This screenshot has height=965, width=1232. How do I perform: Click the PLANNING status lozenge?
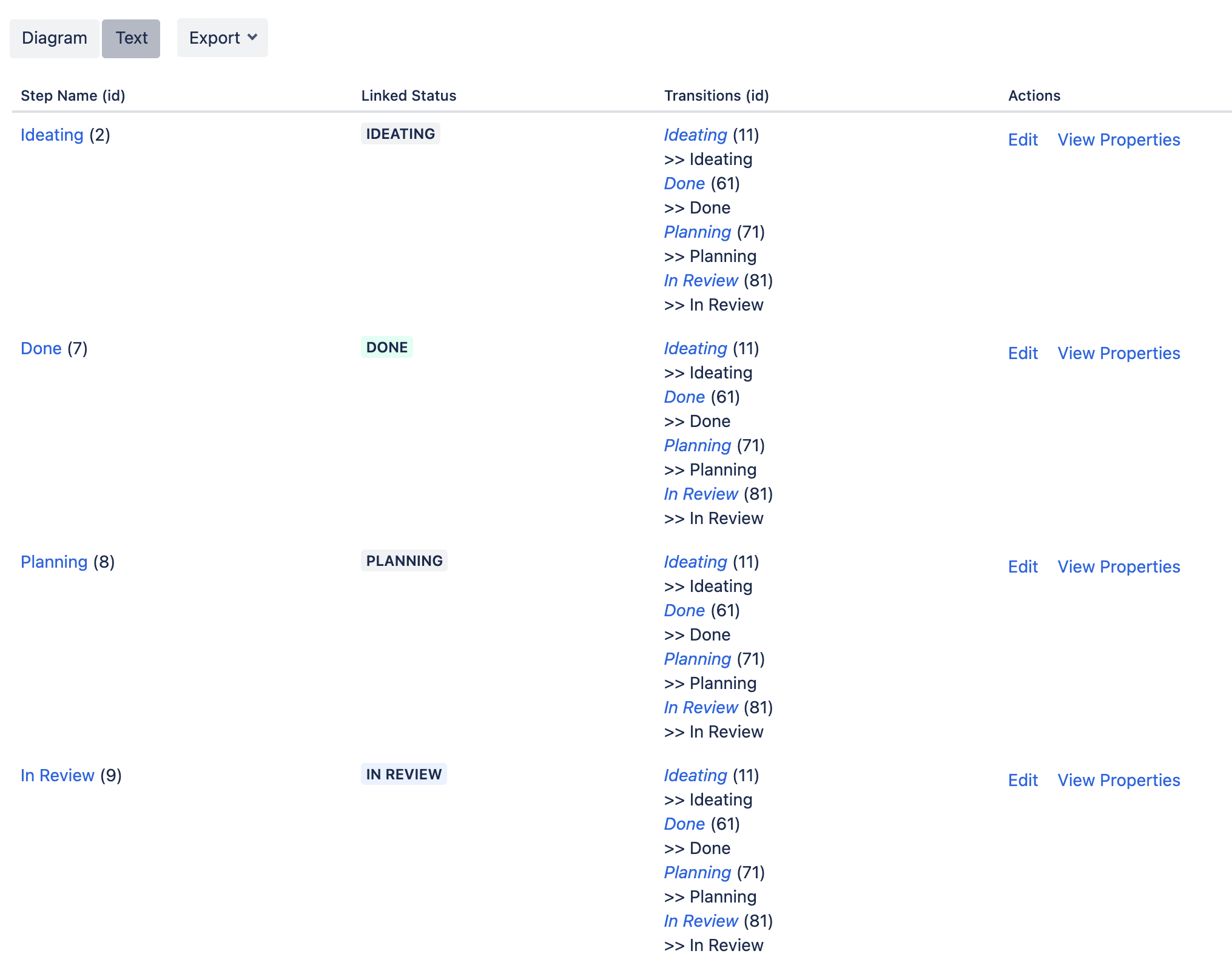(404, 560)
